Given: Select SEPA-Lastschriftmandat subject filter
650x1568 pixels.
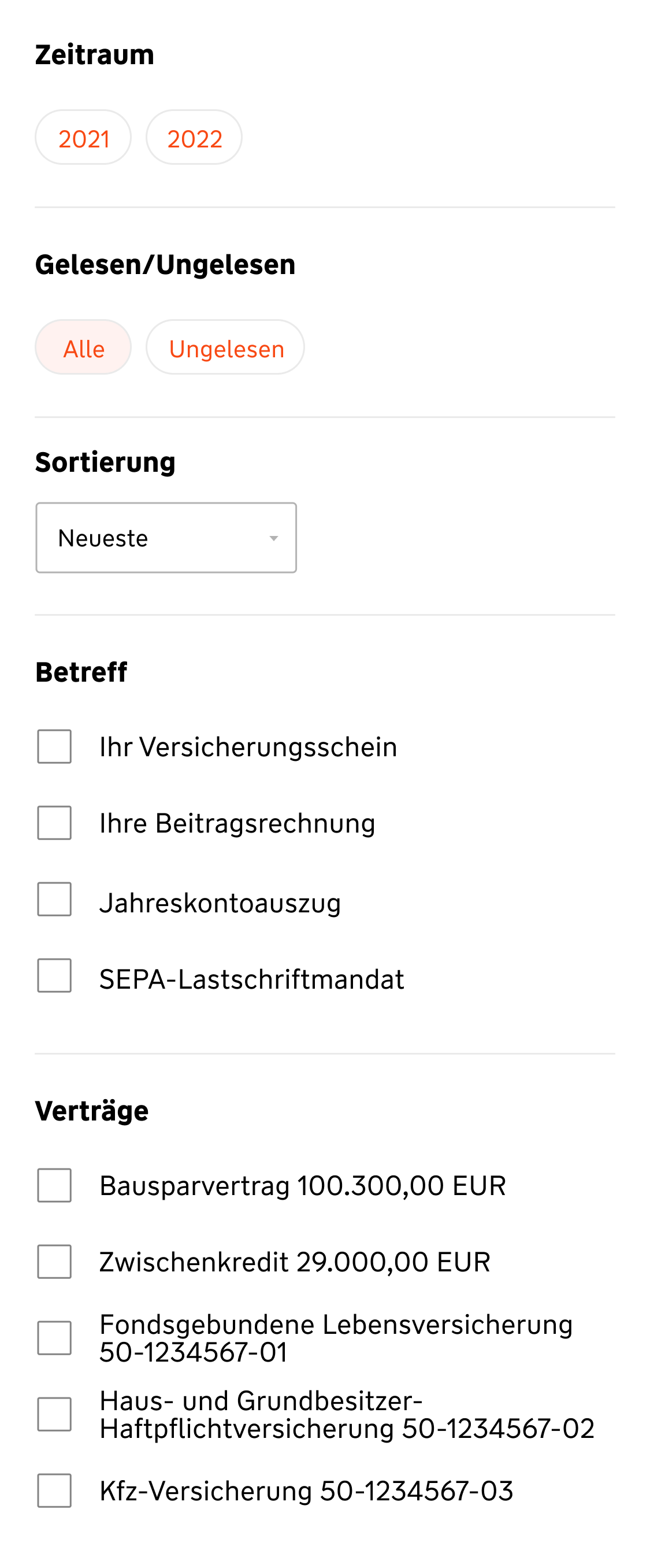Looking at the screenshot, I should pyautogui.click(x=55, y=976).
